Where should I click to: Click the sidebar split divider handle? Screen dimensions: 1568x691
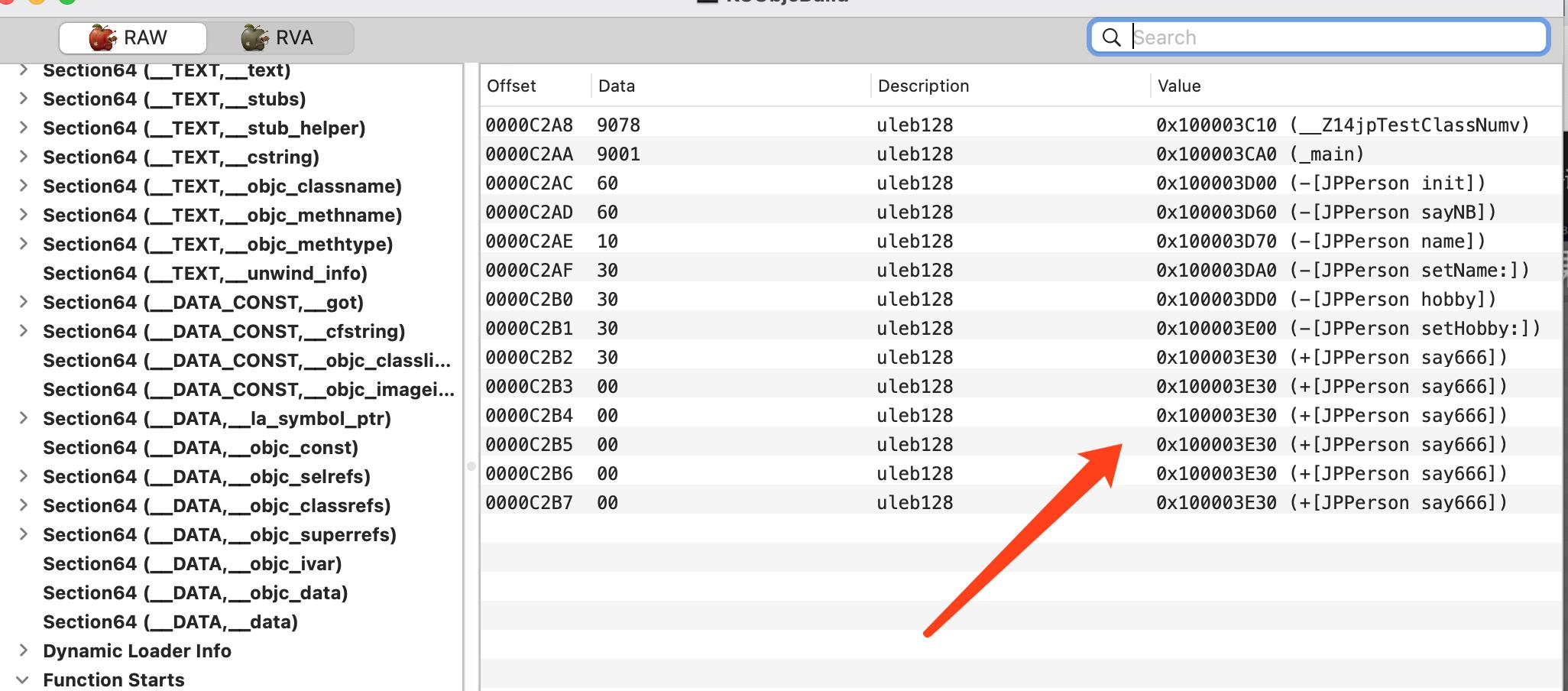tap(471, 466)
